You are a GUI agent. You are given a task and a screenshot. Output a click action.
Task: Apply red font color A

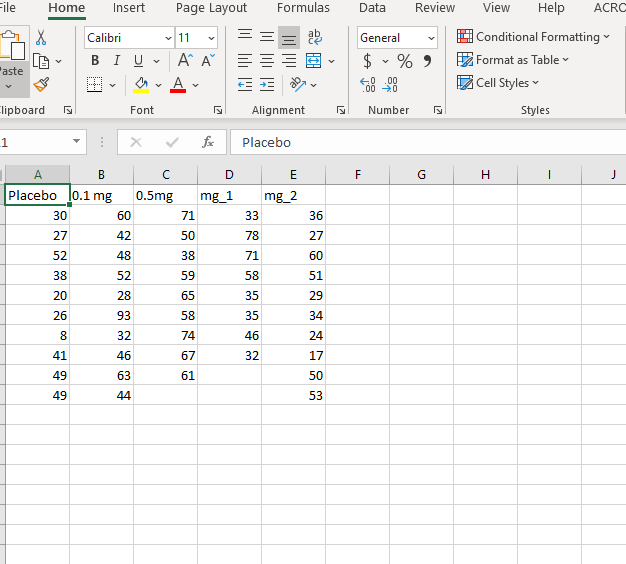click(x=178, y=85)
